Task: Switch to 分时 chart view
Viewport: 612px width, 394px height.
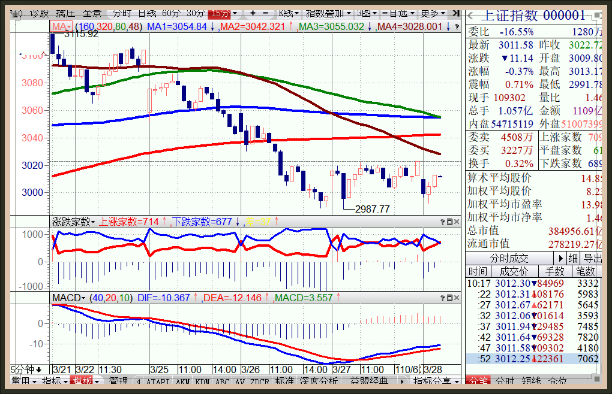Action: tap(122, 14)
